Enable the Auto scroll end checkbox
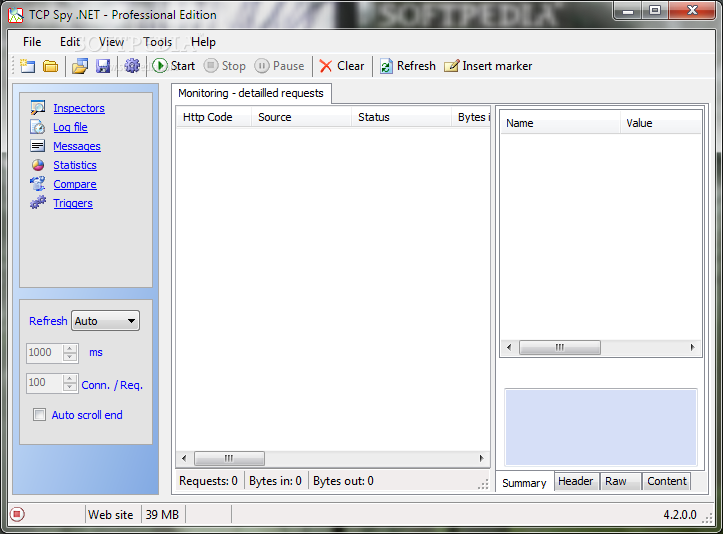723x534 pixels. [40, 415]
